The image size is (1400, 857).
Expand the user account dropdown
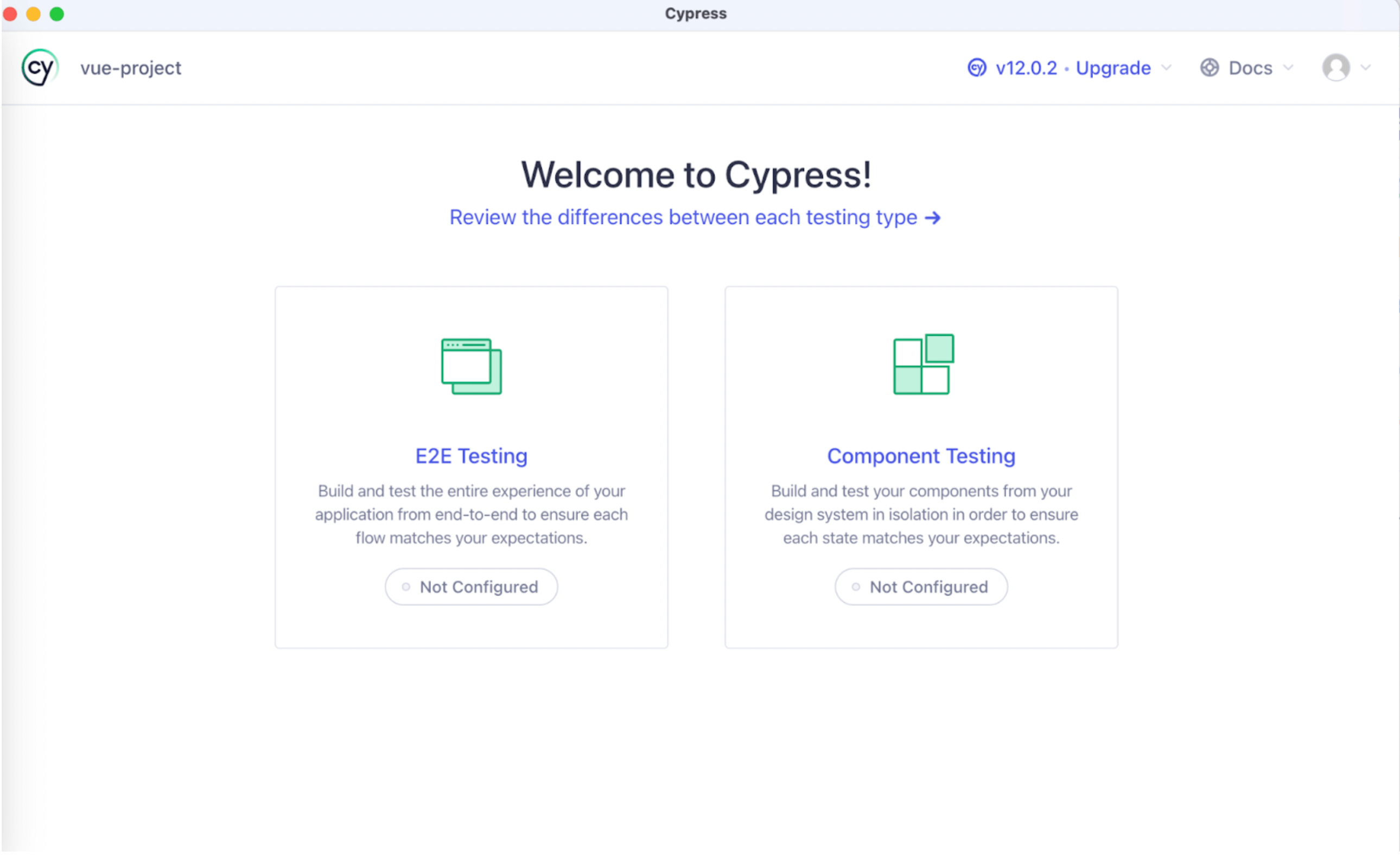coord(1366,68)
